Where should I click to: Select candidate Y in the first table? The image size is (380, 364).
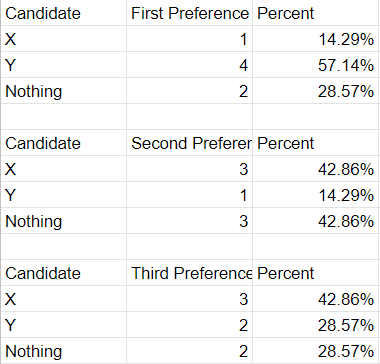click(63, 65)
